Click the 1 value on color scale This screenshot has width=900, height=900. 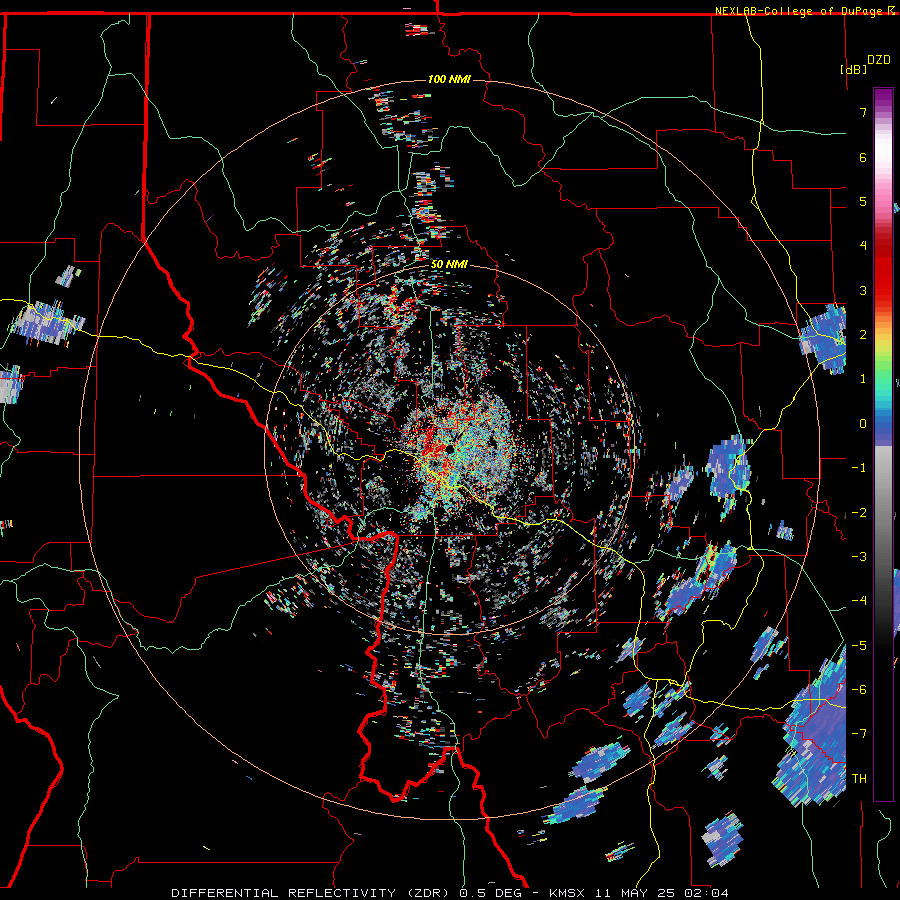(x=863, y=379)
